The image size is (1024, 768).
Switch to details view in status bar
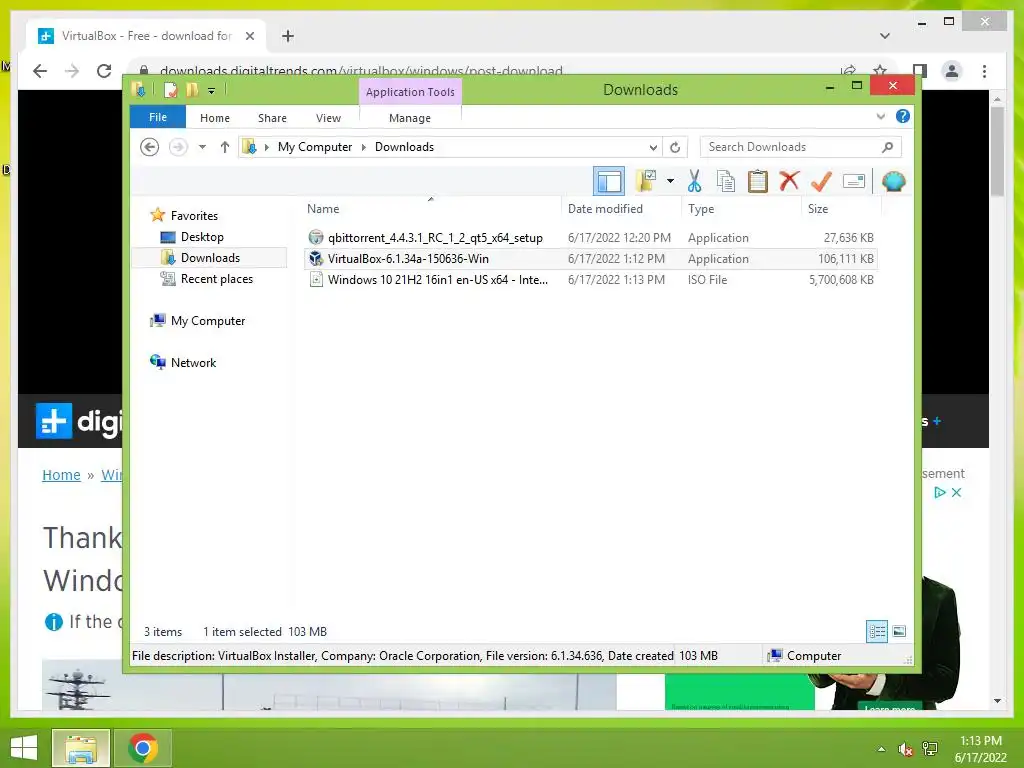click(x=876, y=631)
